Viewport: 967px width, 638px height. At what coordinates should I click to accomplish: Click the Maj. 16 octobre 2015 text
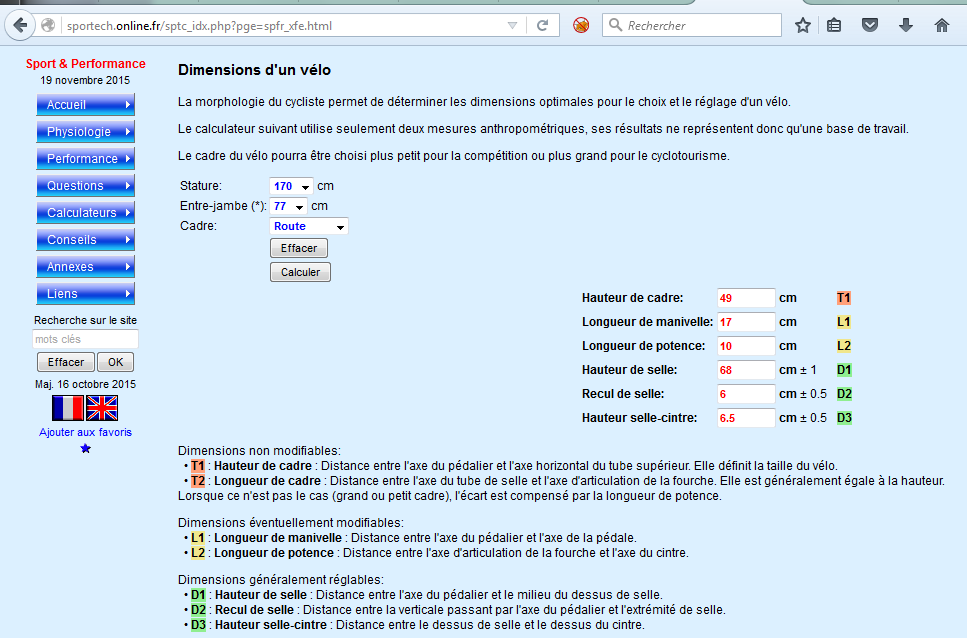[85, 384]
